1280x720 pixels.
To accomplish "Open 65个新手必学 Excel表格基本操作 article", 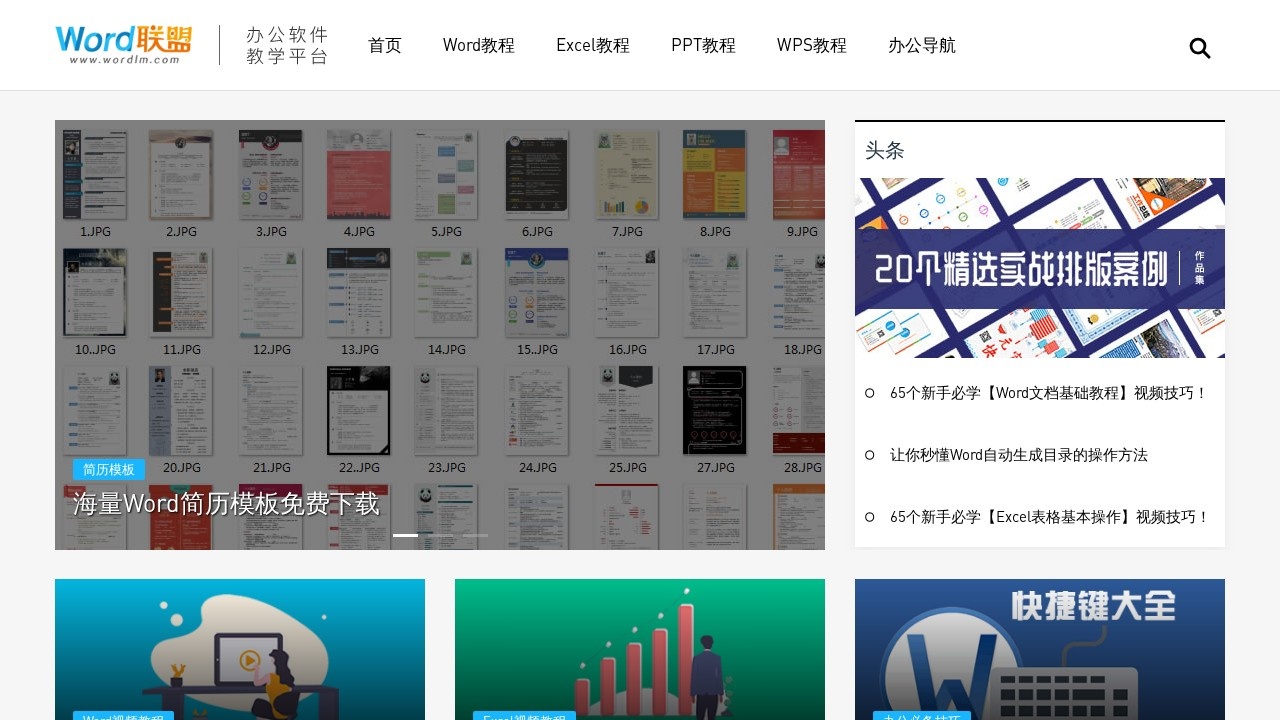I will (1049, 517).
